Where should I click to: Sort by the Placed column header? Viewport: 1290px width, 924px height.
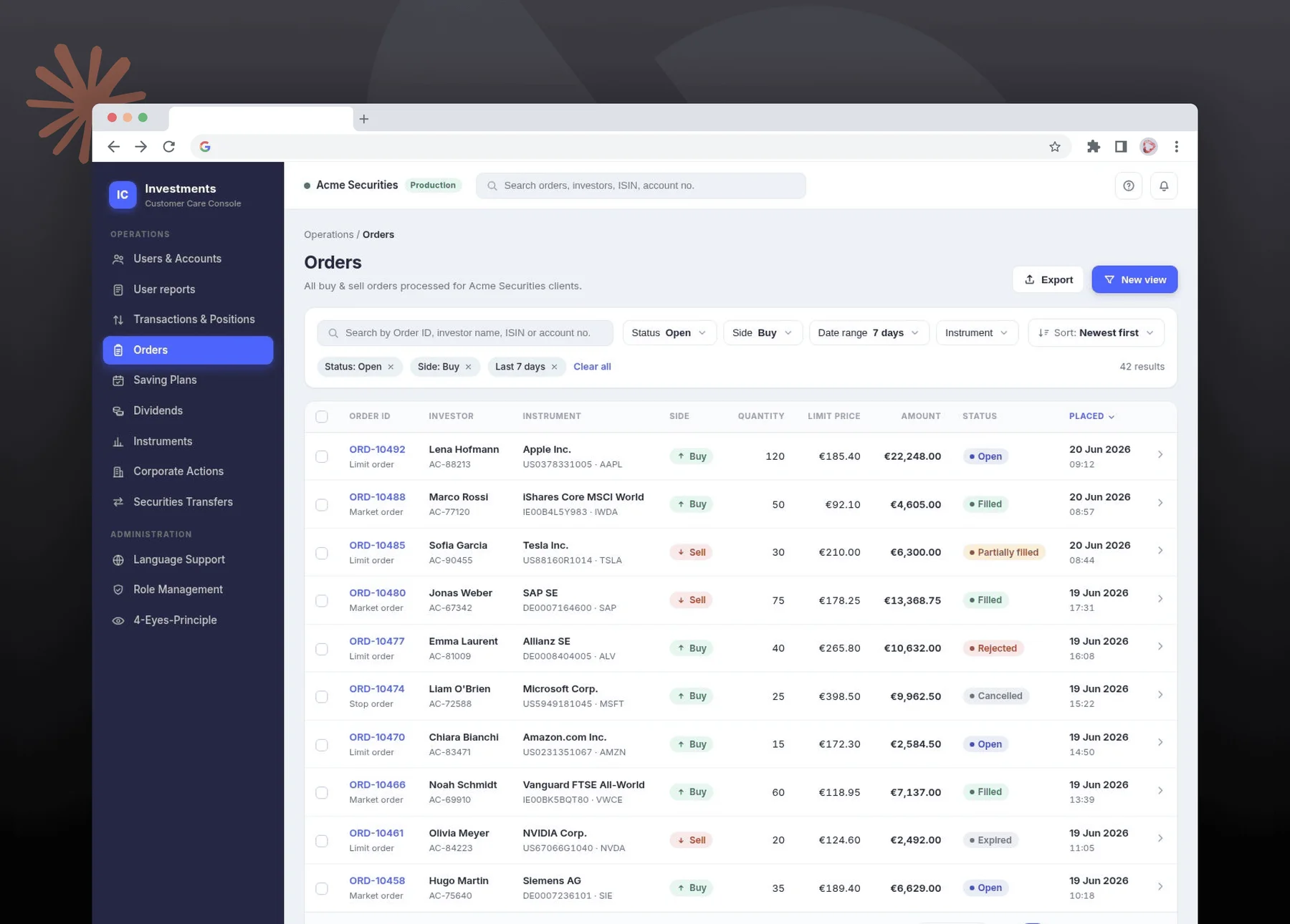(x=1091, y=416)
